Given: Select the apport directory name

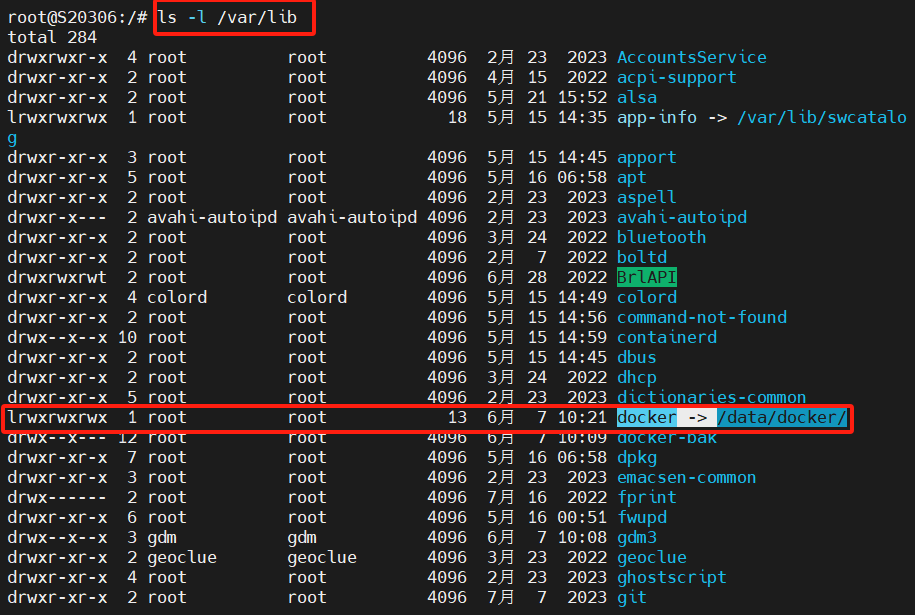Looking at the screenshot, I should coord(646,157).
